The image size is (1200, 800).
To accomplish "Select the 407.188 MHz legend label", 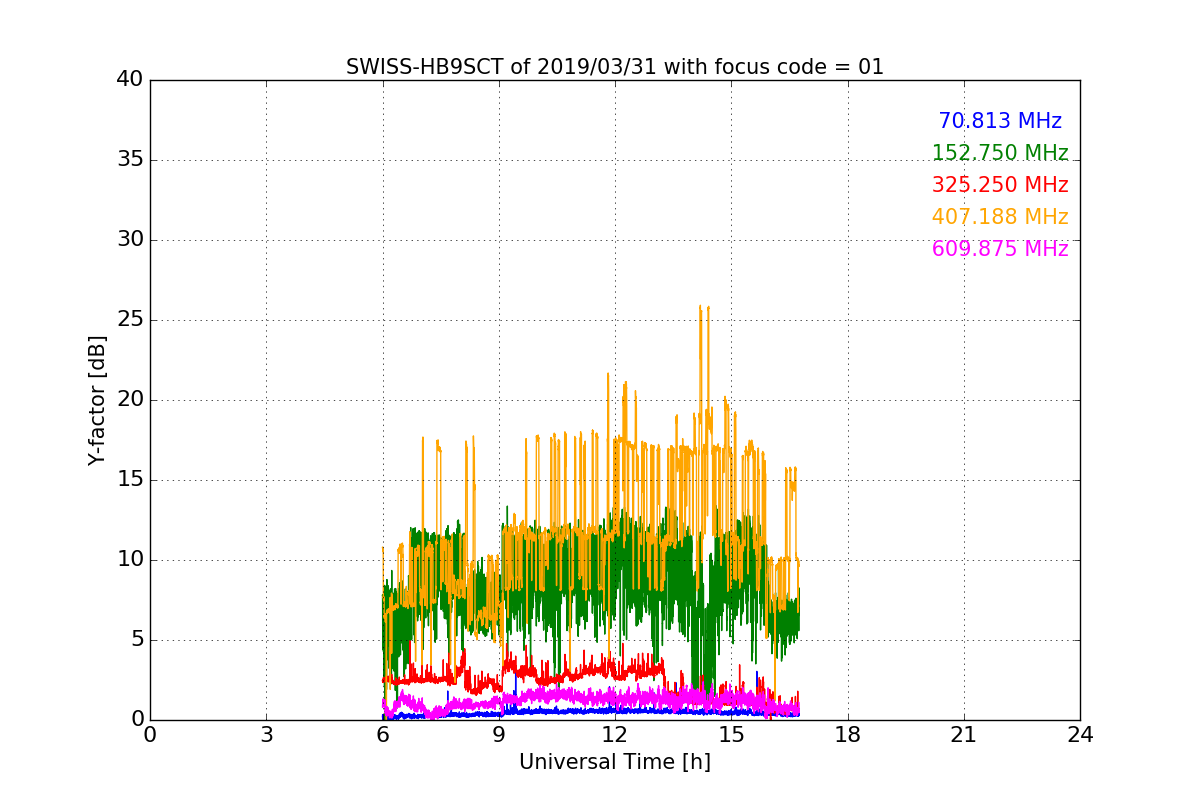I will click(1000, 217).
